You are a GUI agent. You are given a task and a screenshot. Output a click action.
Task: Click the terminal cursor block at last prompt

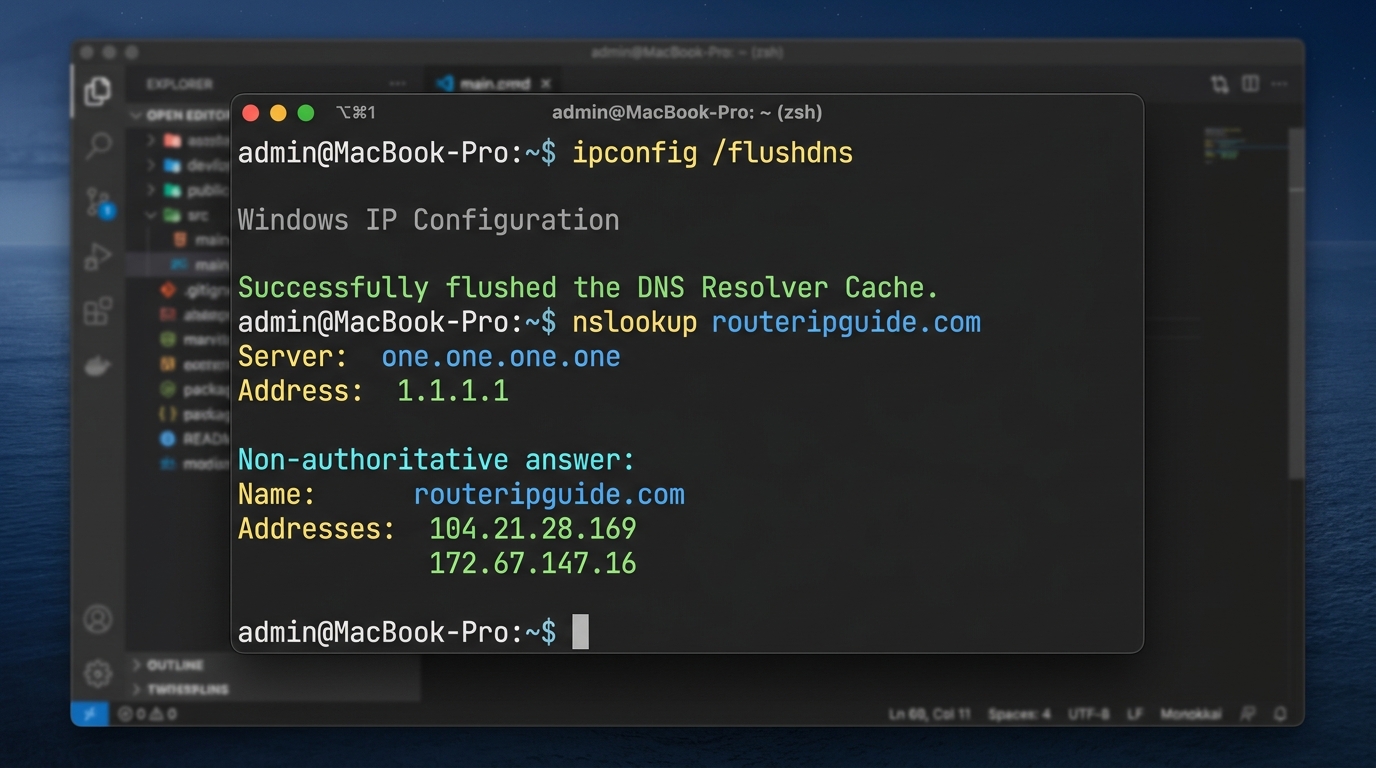coord(580,632)
